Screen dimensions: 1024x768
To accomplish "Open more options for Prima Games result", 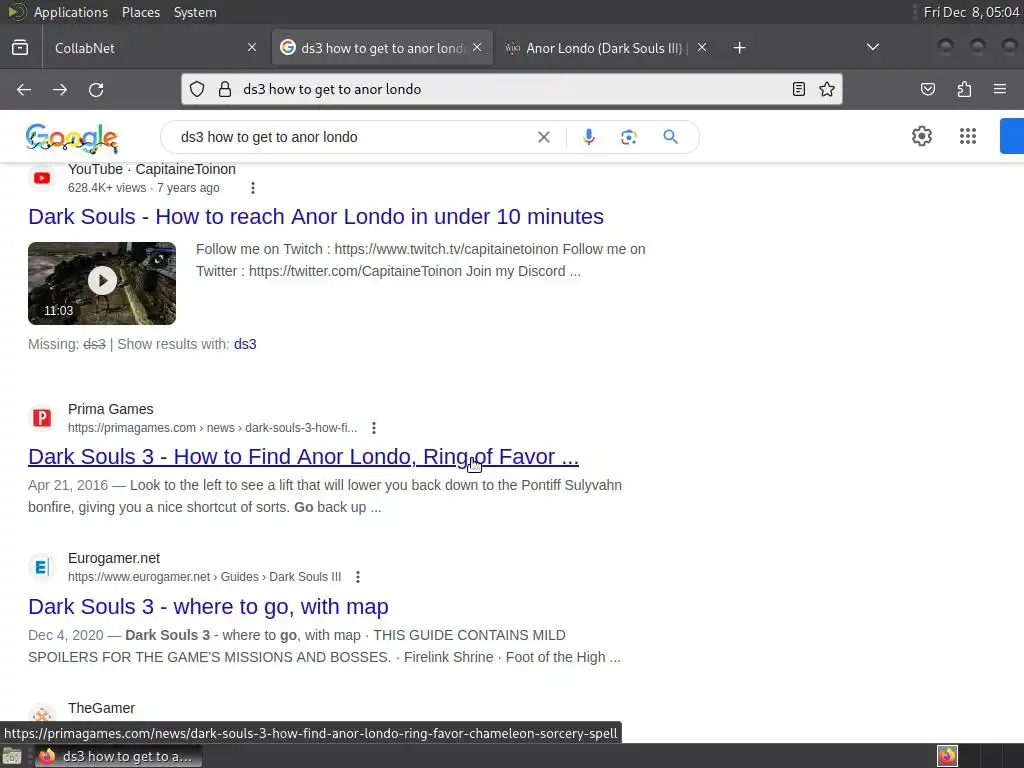I will [x=374, y=428].
